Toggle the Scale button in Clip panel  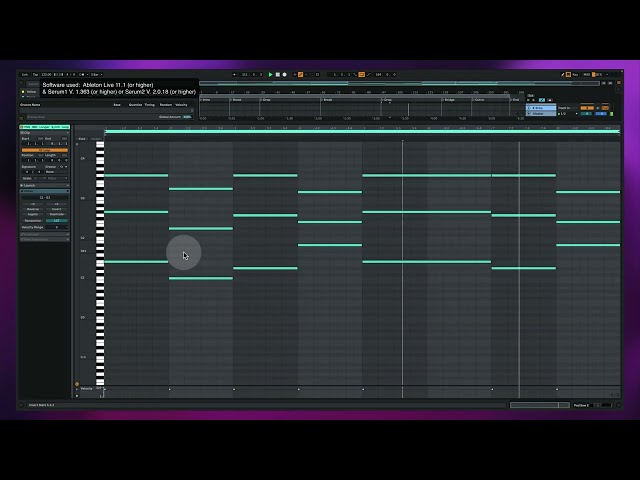click(27, 178)
